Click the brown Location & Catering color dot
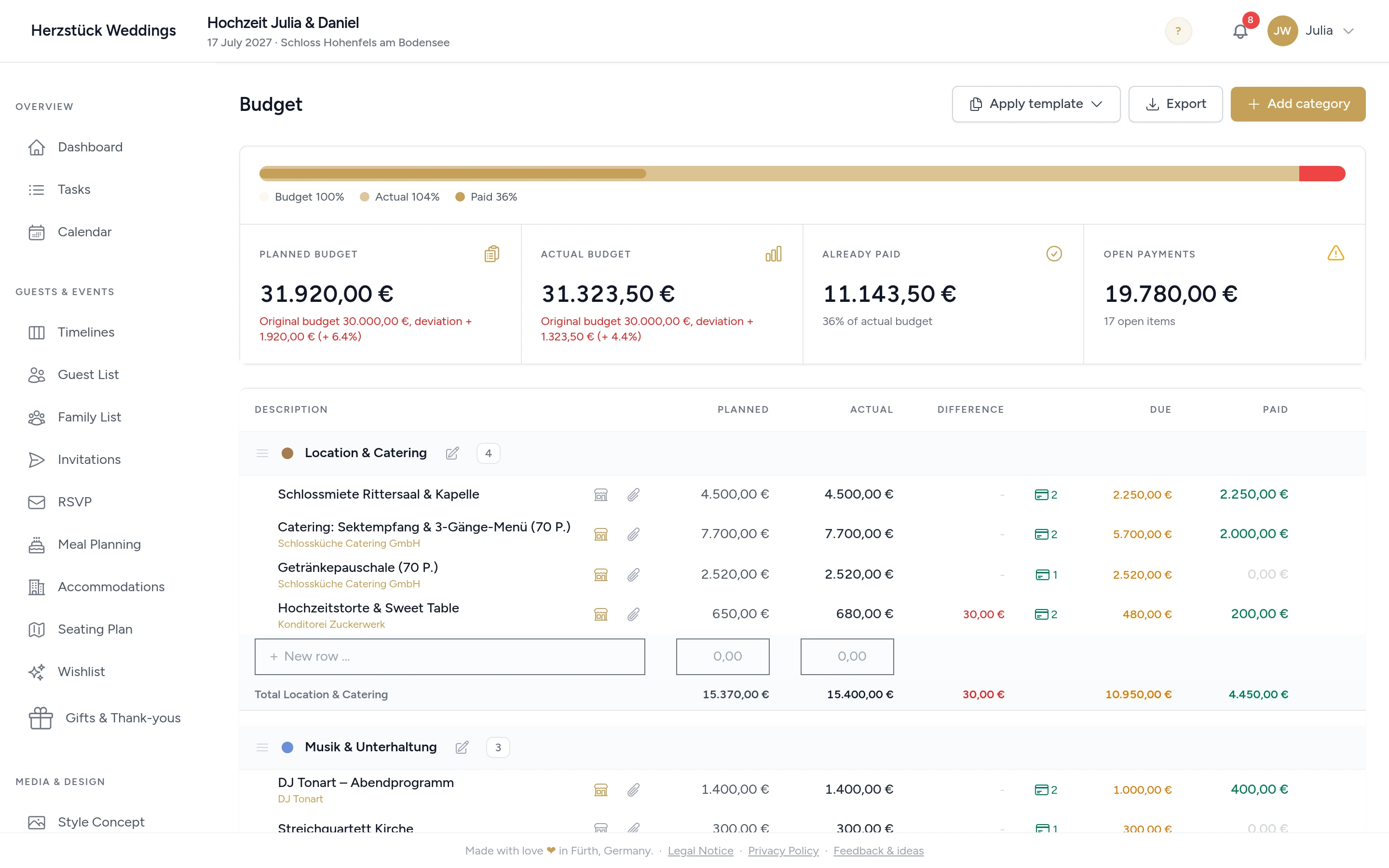Viewport: 1389px width, 868px height. coord(287,453)
